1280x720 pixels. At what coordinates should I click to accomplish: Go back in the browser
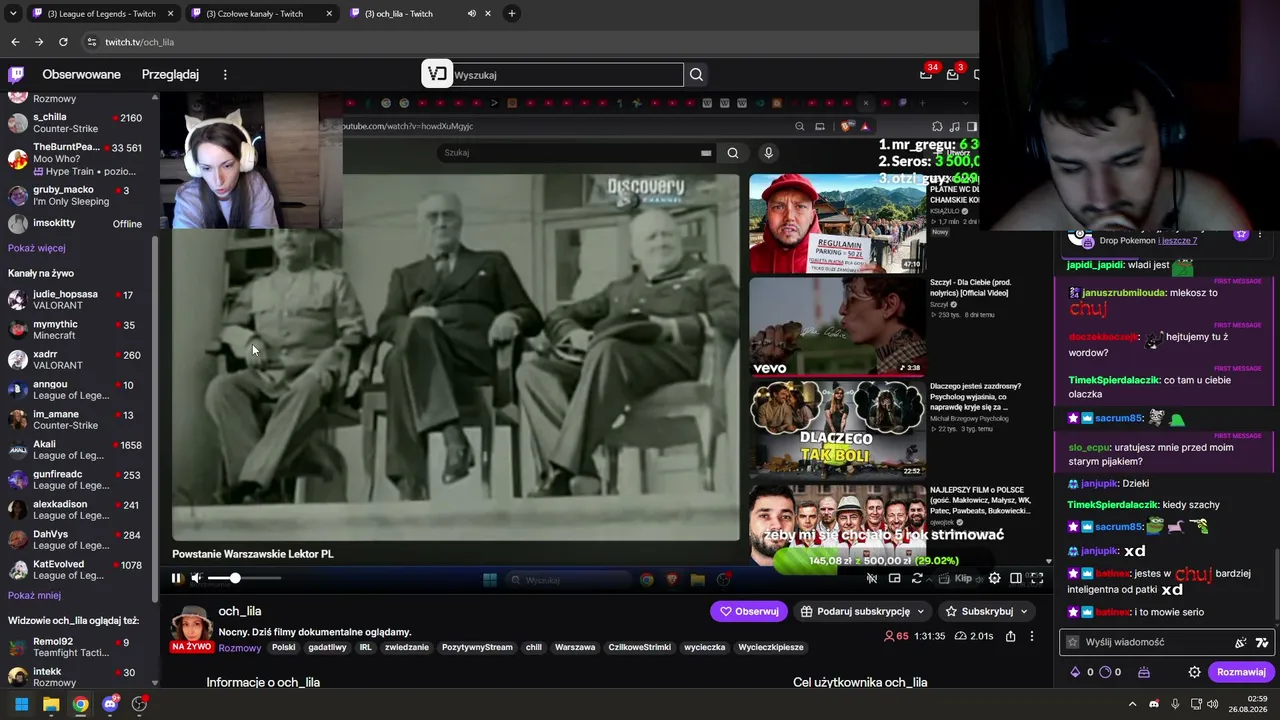15,42
